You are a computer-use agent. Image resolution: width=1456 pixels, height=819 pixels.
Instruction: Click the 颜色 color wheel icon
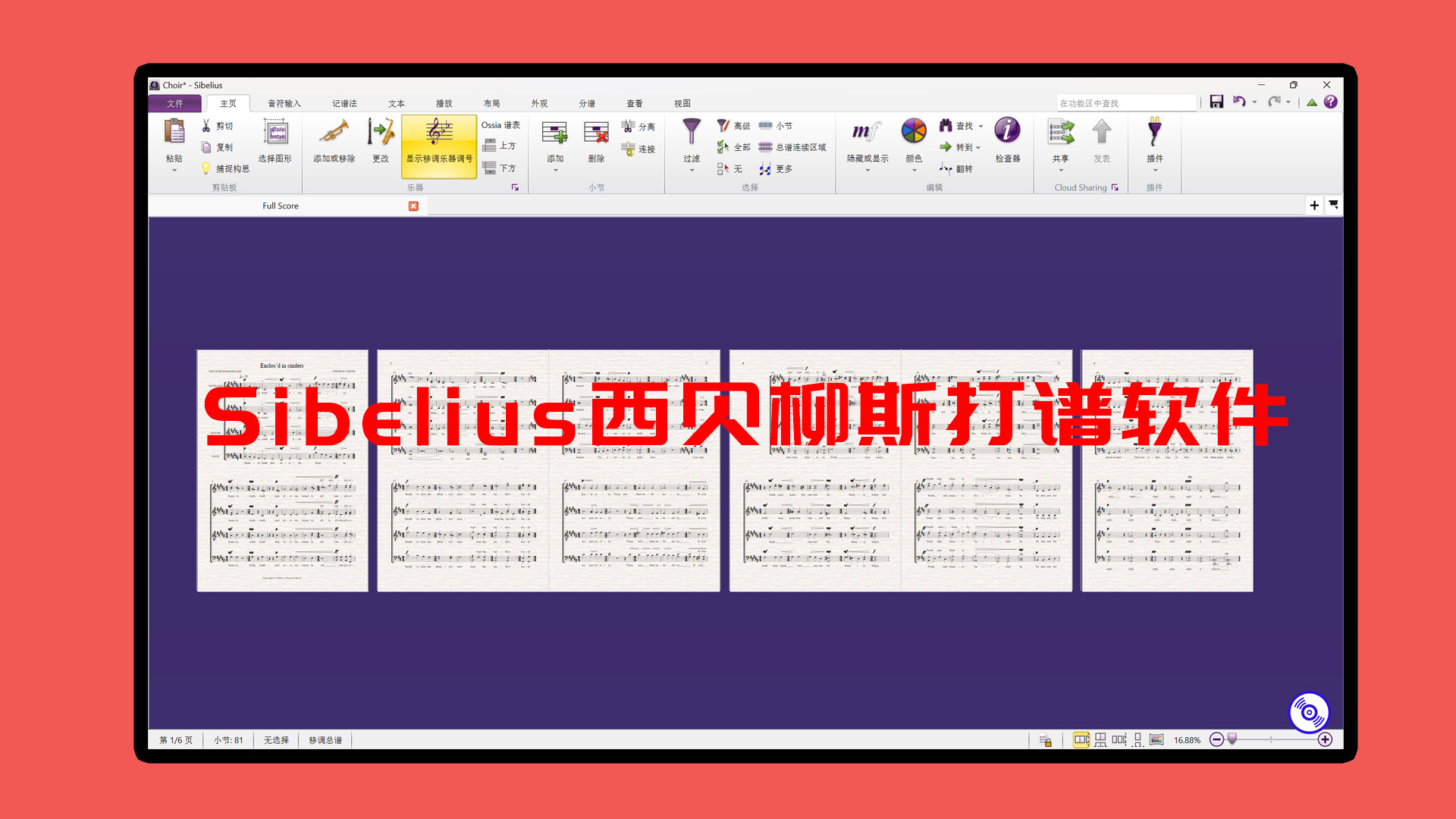click(914, 131)
